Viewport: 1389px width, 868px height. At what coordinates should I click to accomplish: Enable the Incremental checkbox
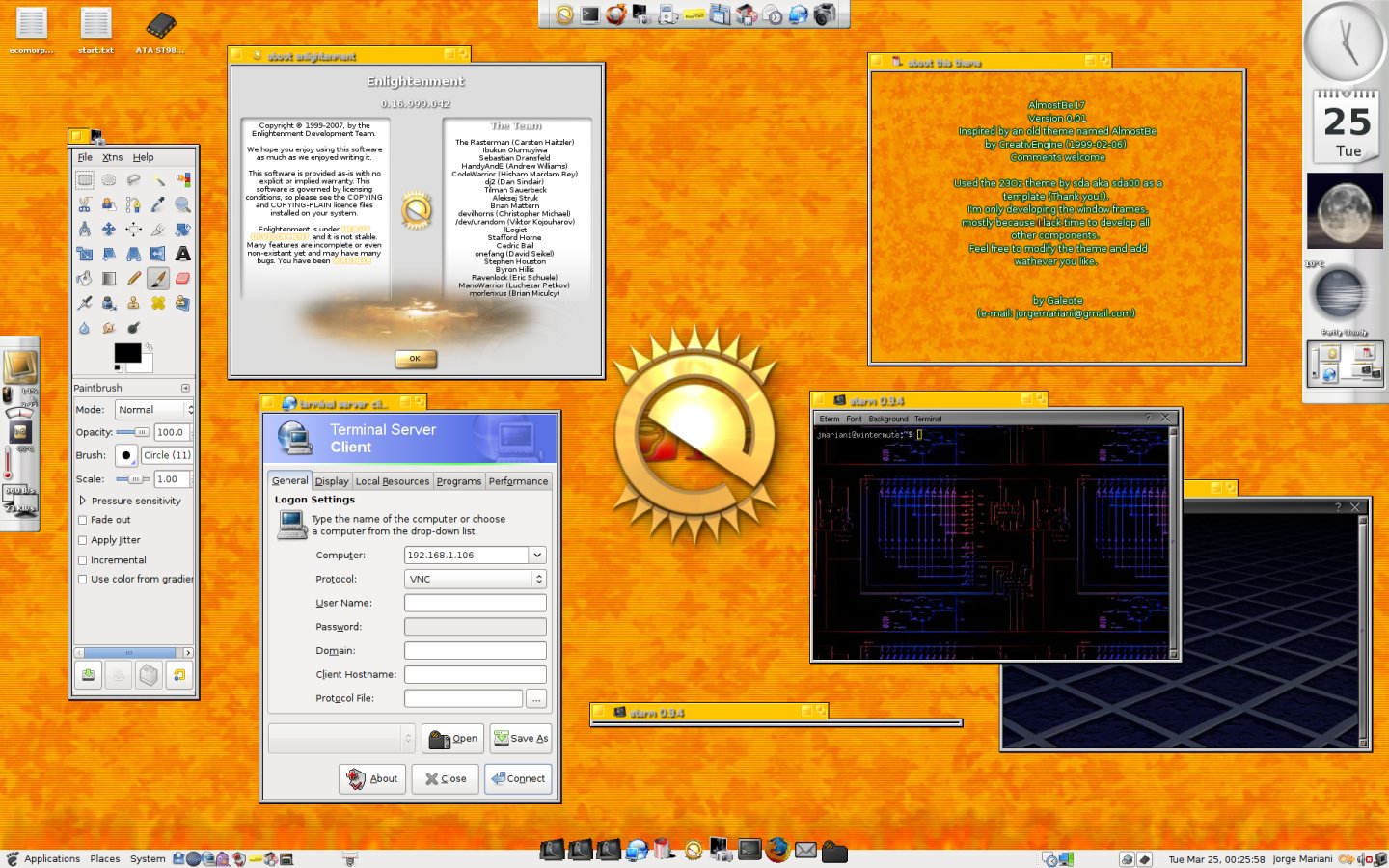(82, 560)
